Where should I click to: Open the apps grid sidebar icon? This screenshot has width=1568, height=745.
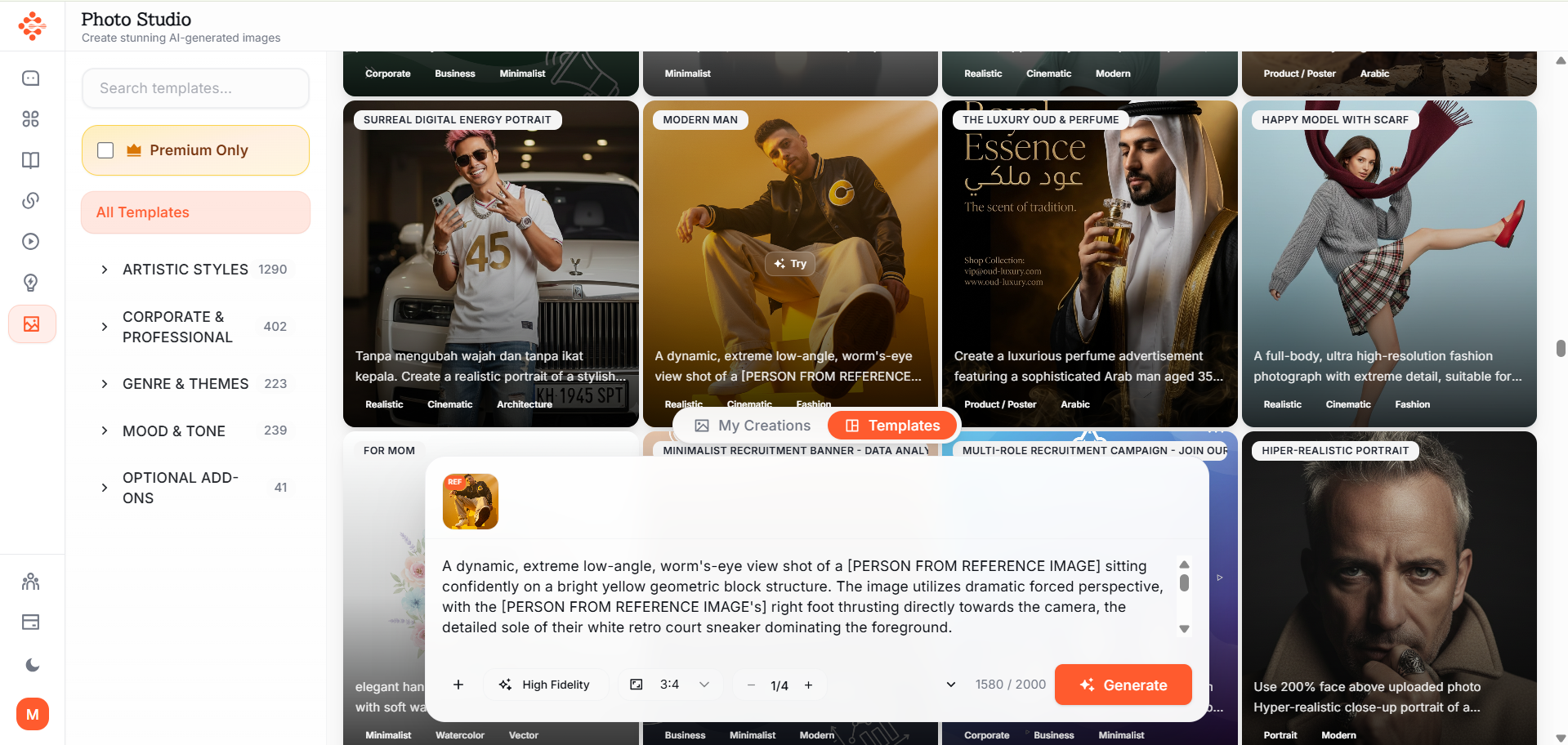point(31,119)
